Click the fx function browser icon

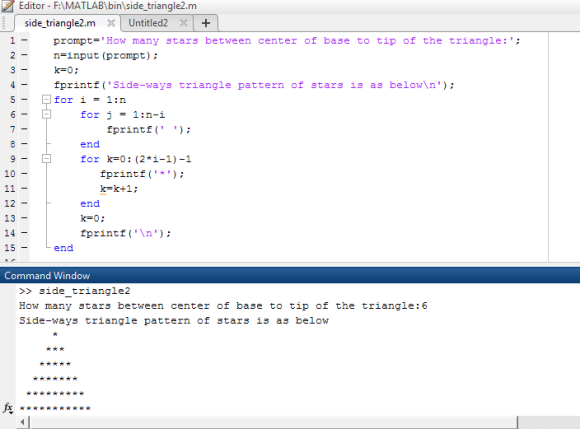(8, 408)
